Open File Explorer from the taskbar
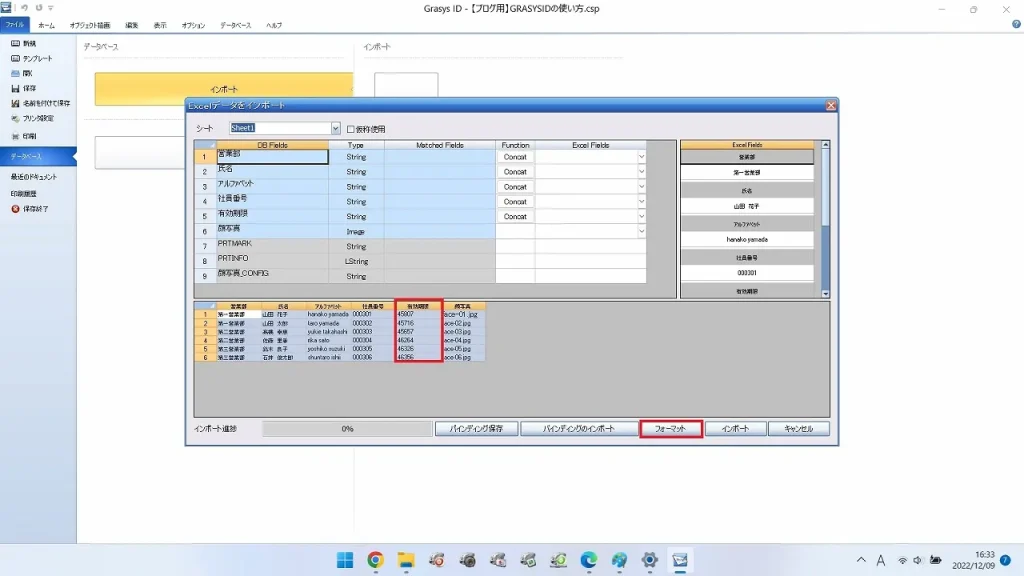This screenshot has width=1024, height=576. coord(406,560)
